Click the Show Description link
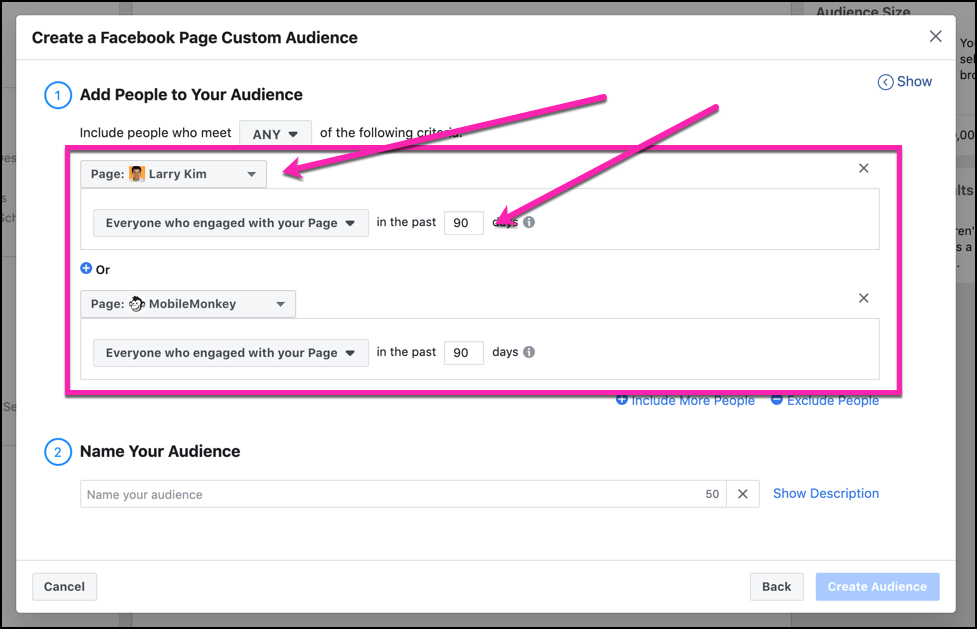 (x=825, y=493)
